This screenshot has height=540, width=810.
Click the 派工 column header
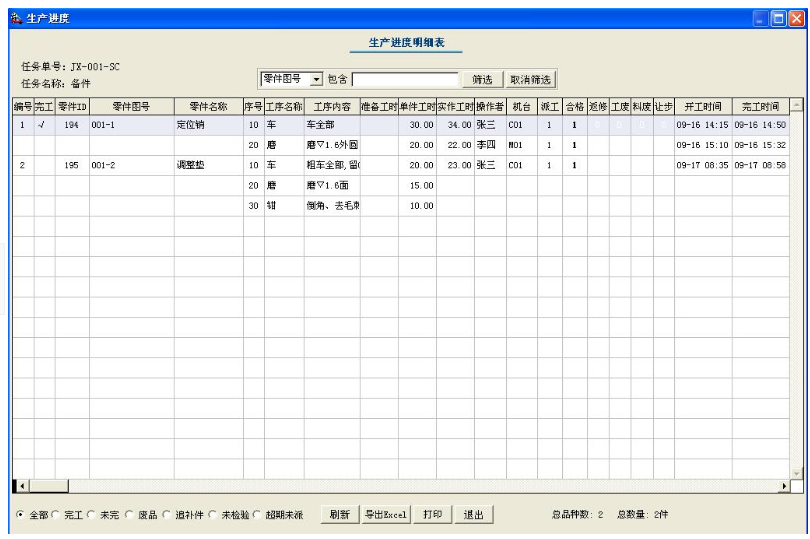point(550,107)
